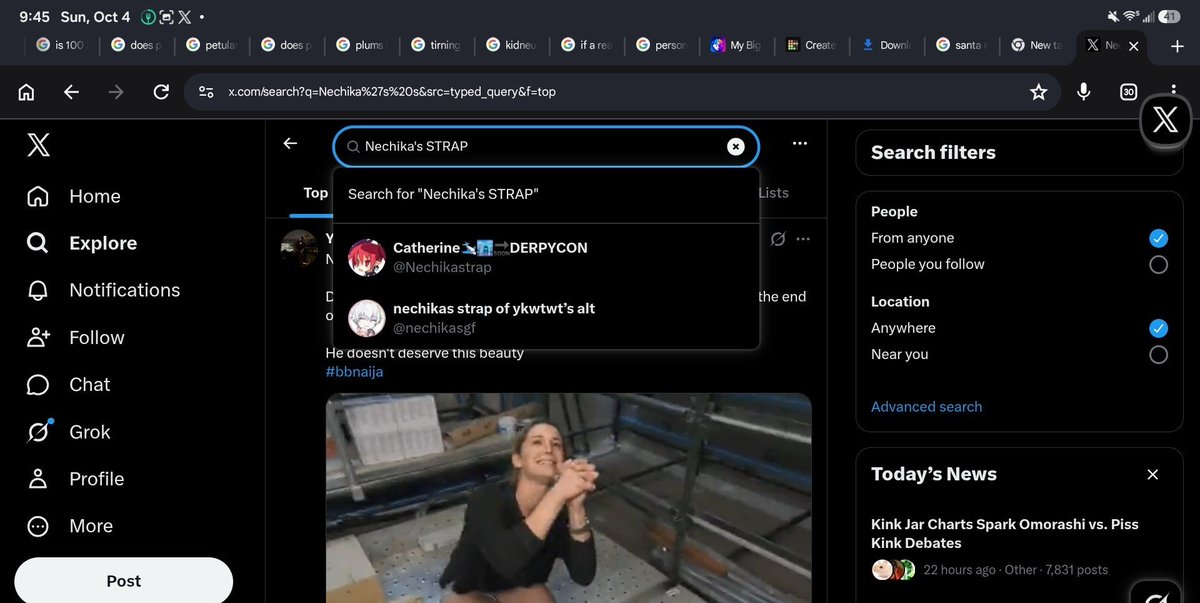Clear the search box with X button
This screenshot has width=1200, height=603.
[736, 146]
